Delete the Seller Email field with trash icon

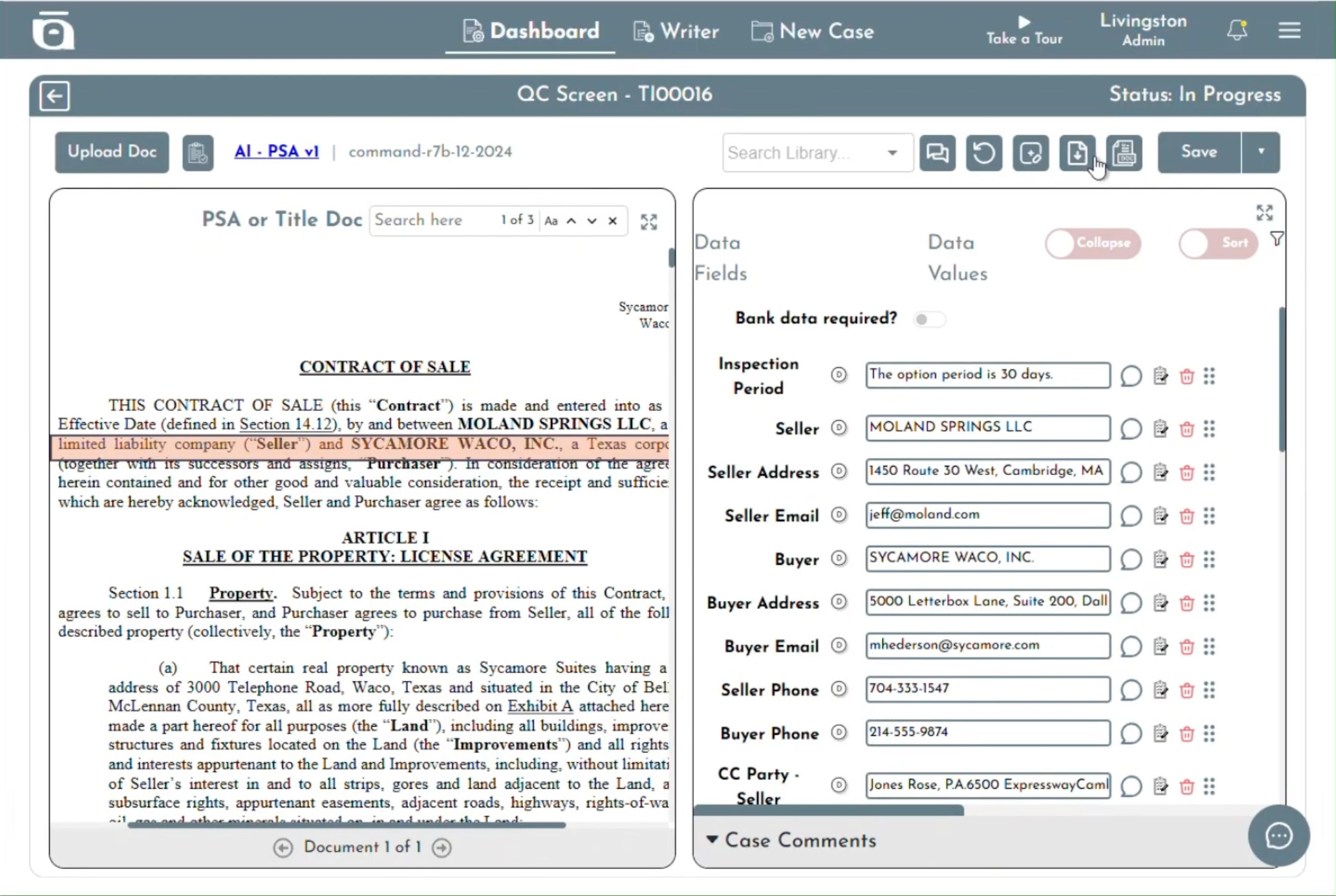[1186, 516]
